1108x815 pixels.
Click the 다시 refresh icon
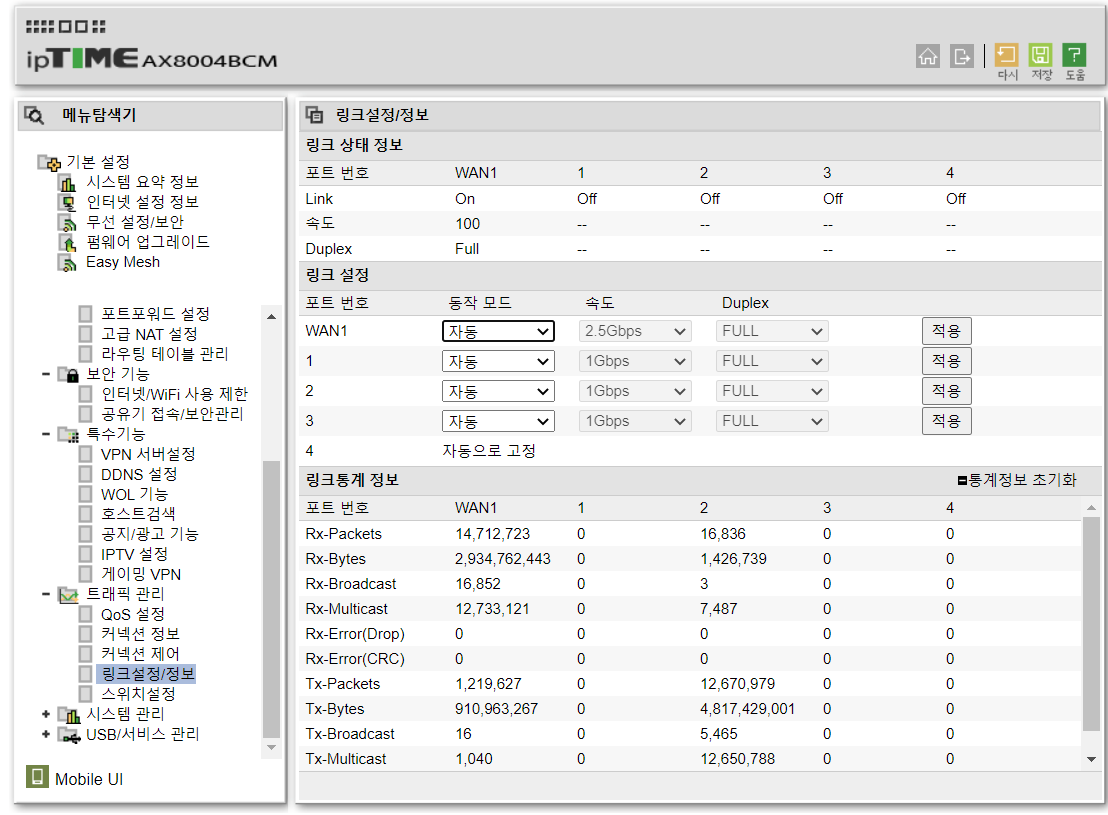[x=1006, y=55]
